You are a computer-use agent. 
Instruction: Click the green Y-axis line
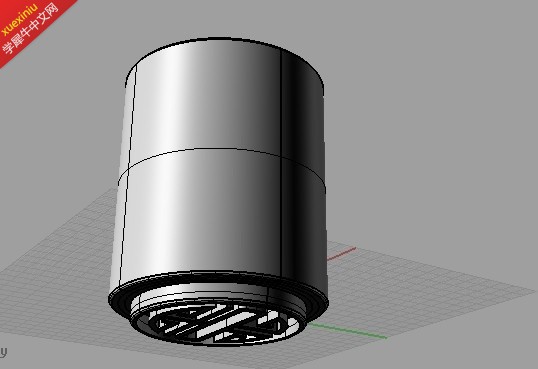[347, 331]
